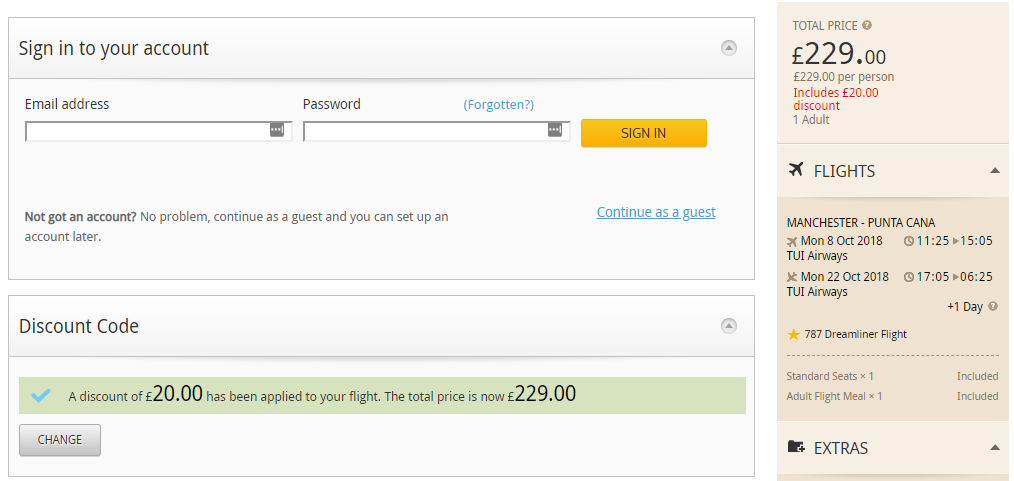Click the Total Price help question-mark icon
This screenshot has height=481, width=1014.
(x=867, y=26)
